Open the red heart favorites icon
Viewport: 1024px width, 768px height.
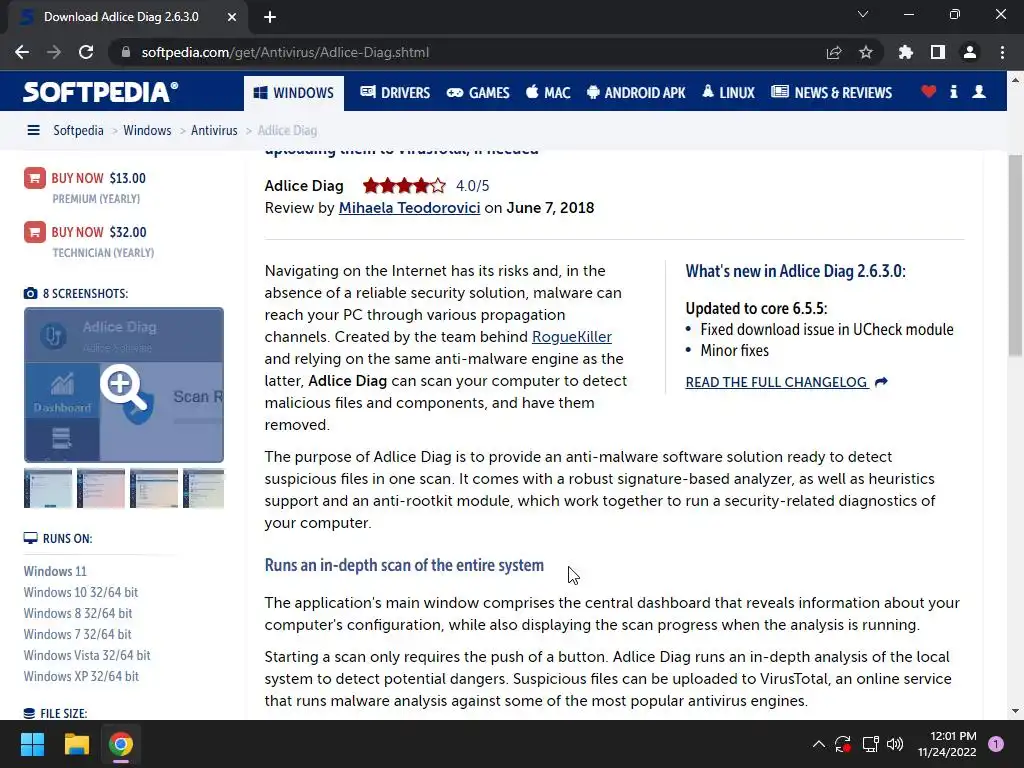pos(929,91)
